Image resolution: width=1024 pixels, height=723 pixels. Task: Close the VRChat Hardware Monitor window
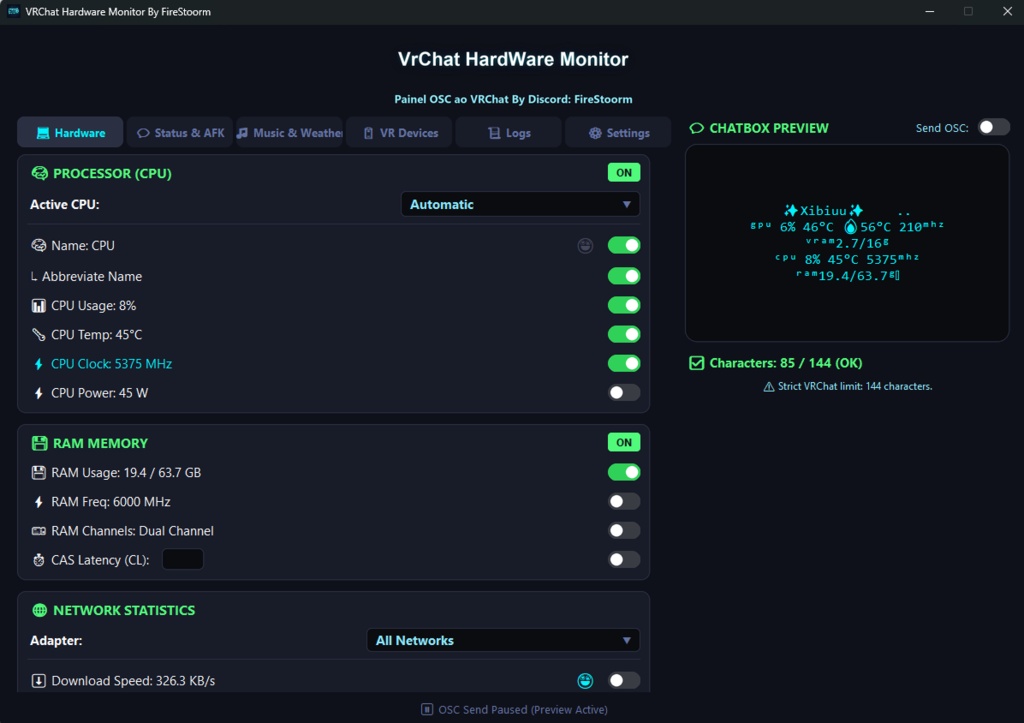point(1007,11)
